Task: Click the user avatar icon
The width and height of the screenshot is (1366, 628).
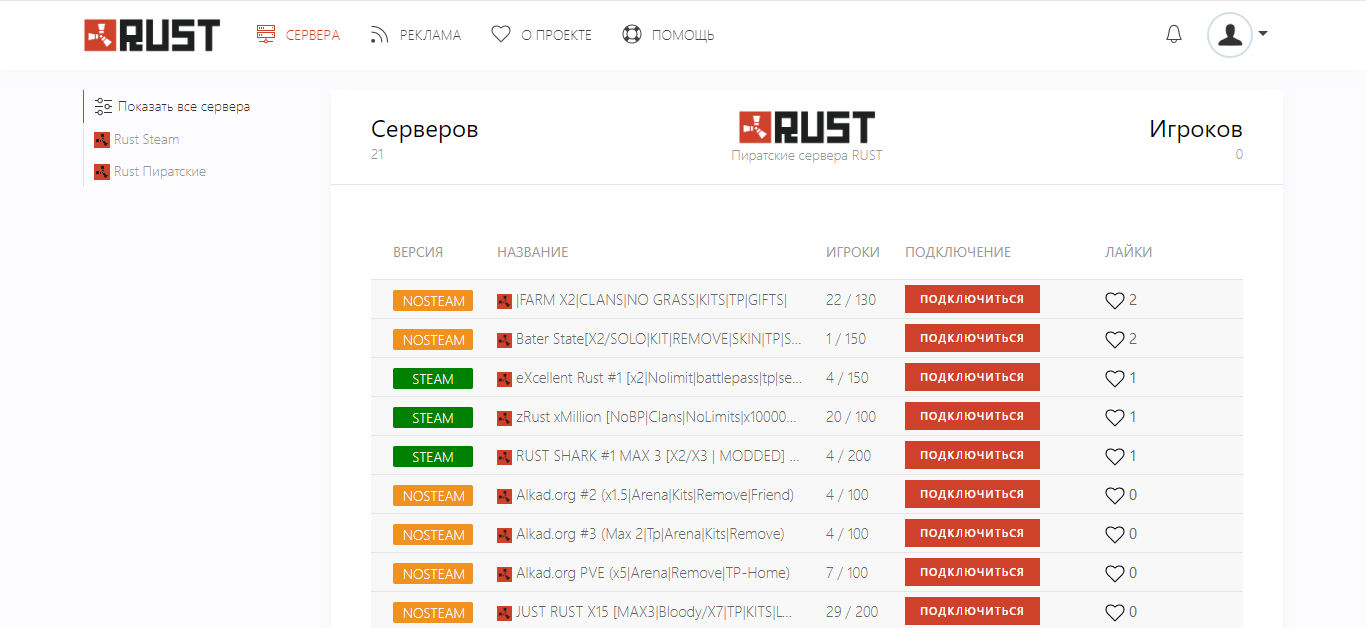Action: click(1230, 34)
